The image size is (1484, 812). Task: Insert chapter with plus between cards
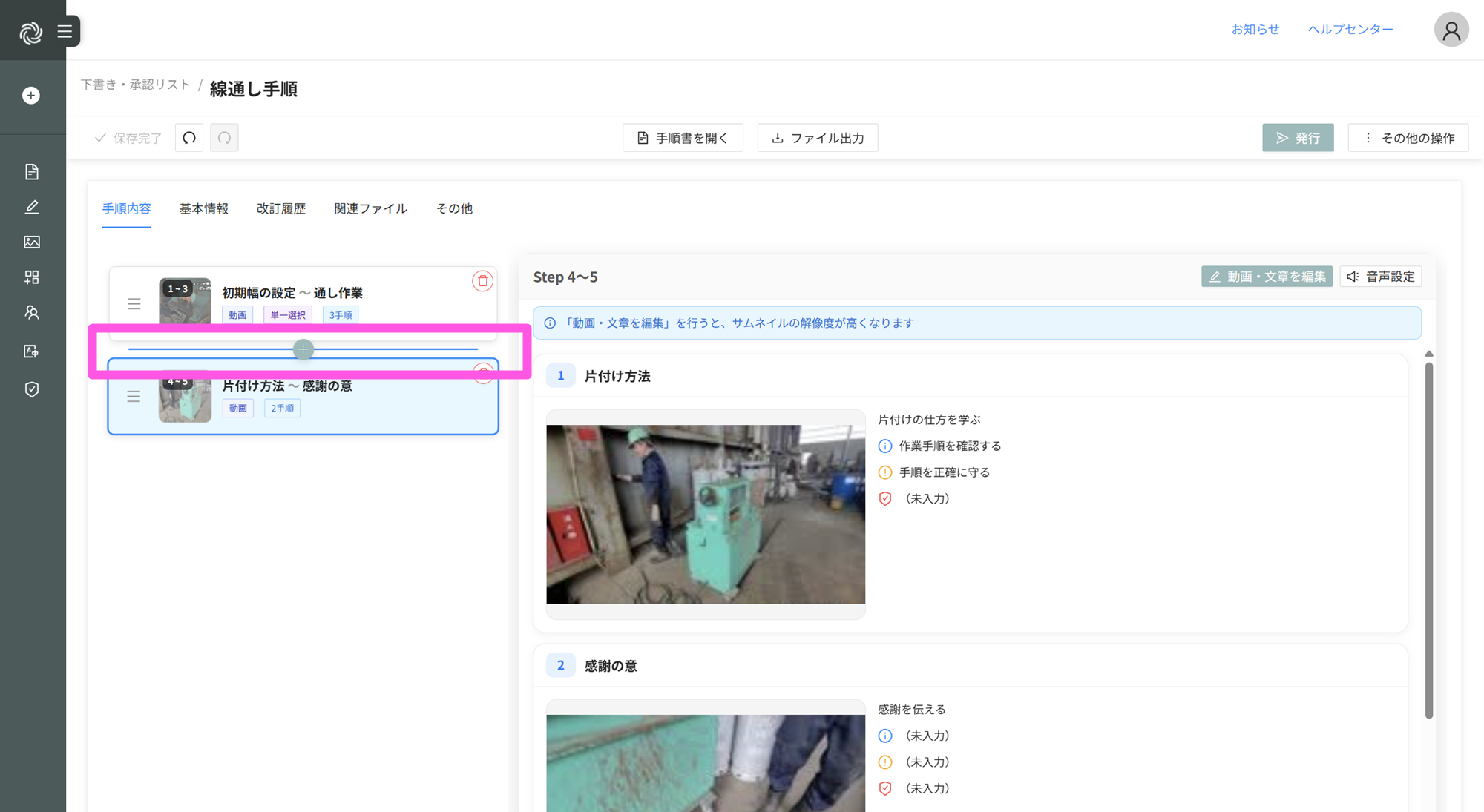click(x=303, y=349)
